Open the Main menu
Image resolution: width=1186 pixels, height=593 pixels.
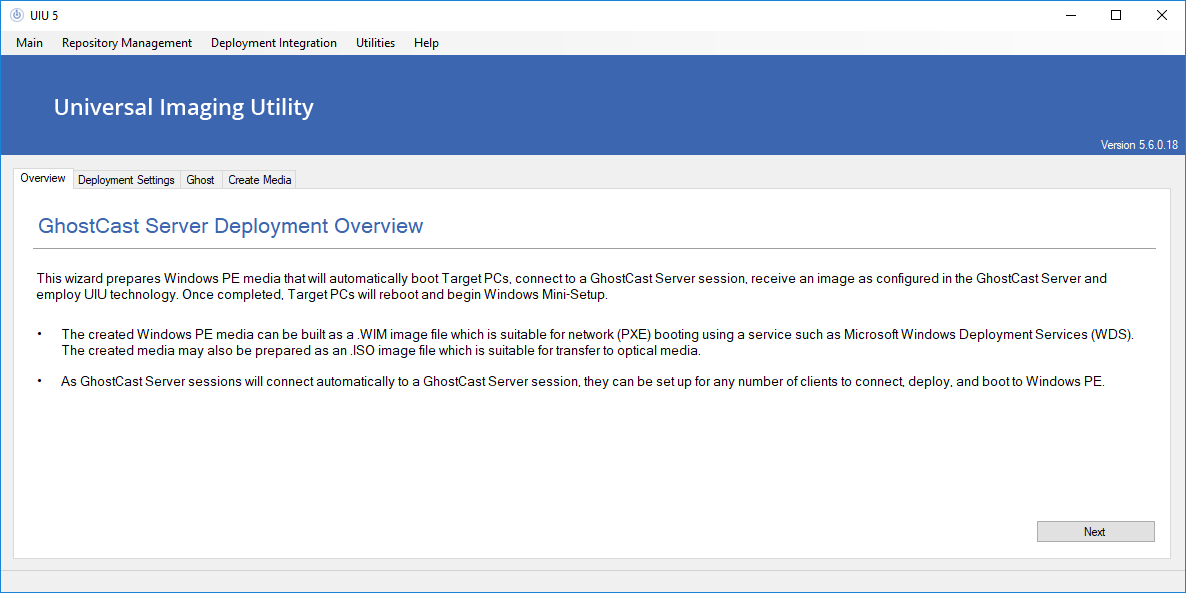(x=29, y=43)
